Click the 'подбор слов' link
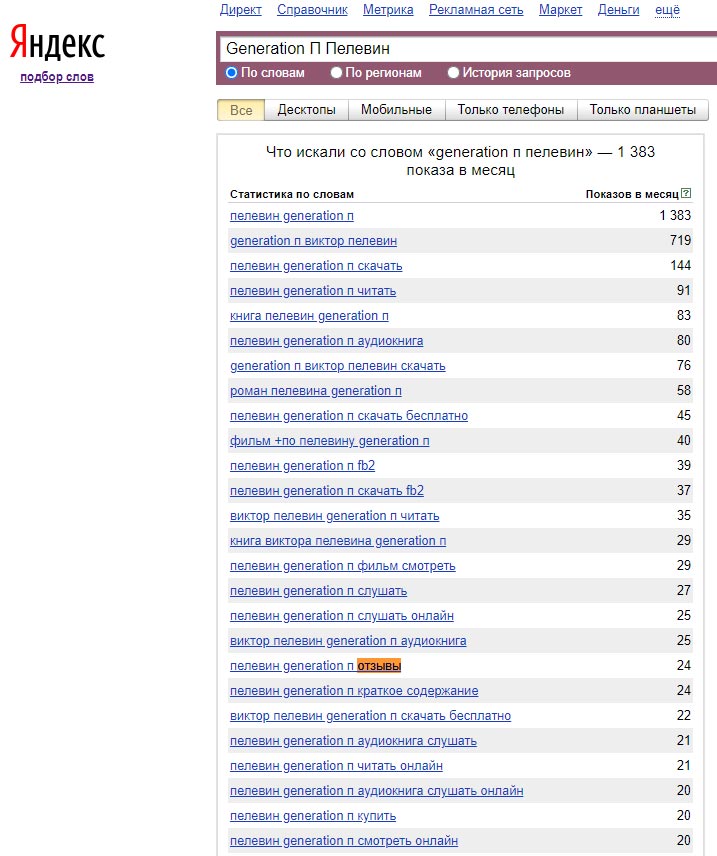Viewport: 717px width, 856px height. pos(57,77)
